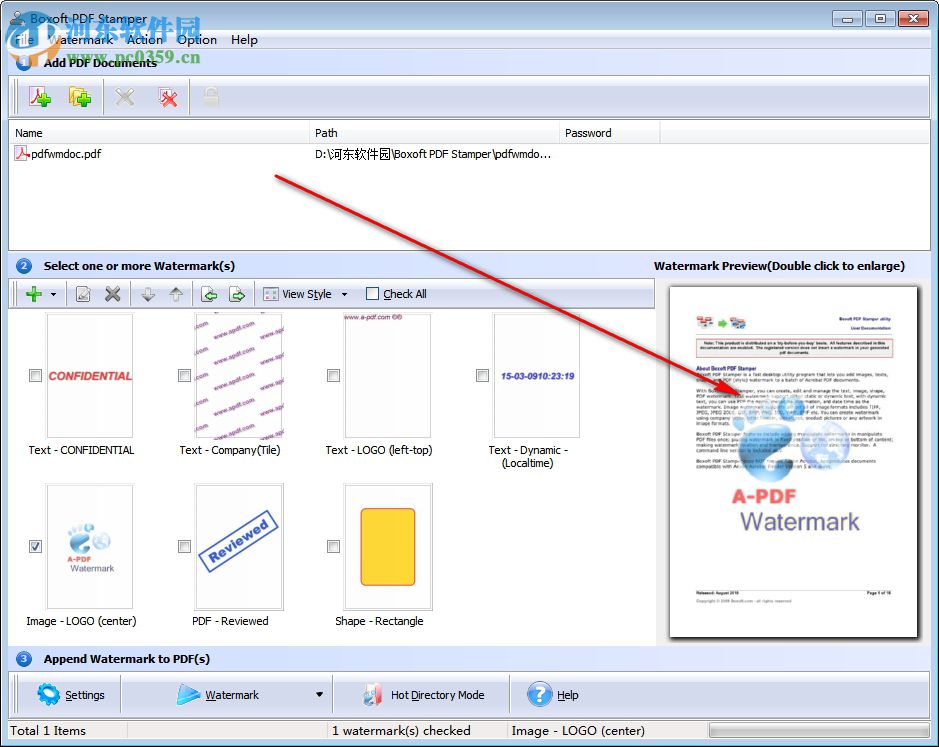Click the export watermarks icon
The width and height of the screenshot is (939, 747).
(x=238, y=293)
